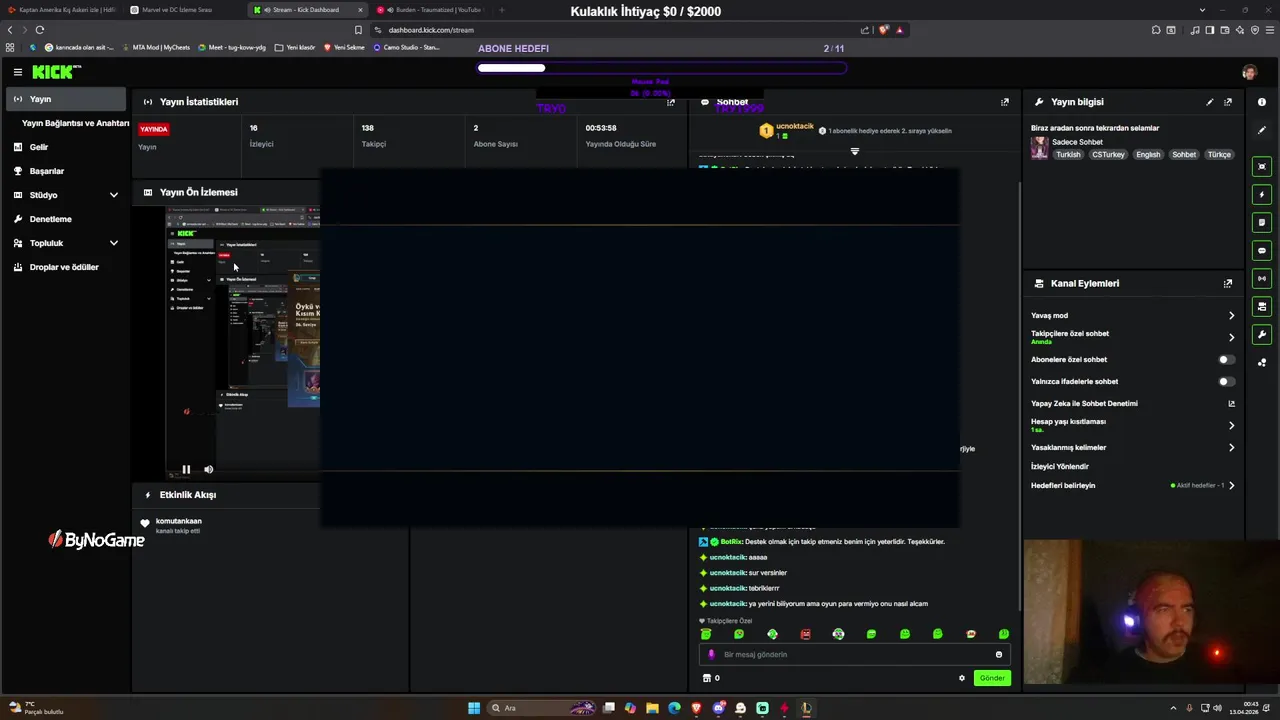Click the info icon in the right rail

point(1262,102)
